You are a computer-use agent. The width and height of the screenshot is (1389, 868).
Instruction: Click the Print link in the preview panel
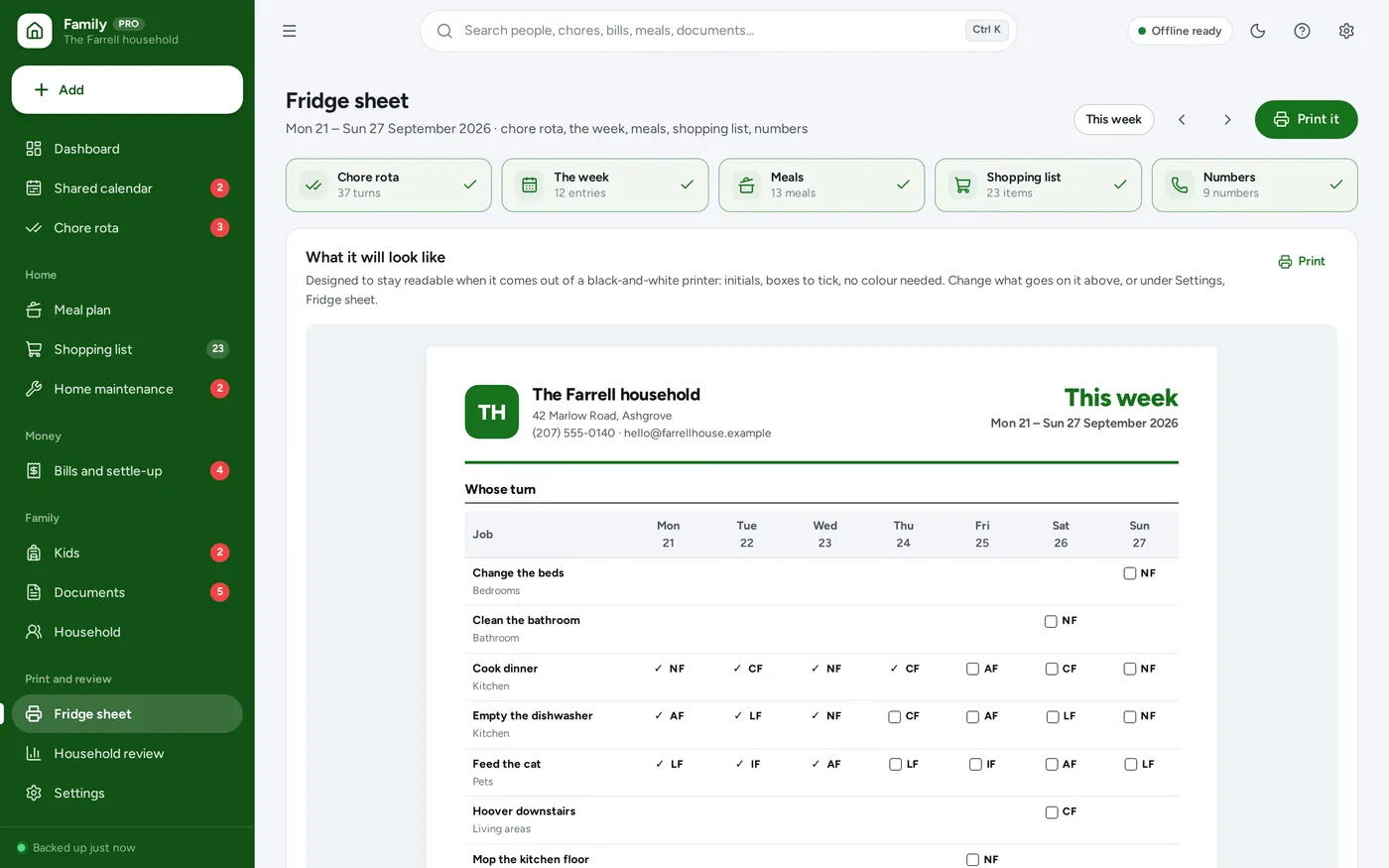point(1302,261)
